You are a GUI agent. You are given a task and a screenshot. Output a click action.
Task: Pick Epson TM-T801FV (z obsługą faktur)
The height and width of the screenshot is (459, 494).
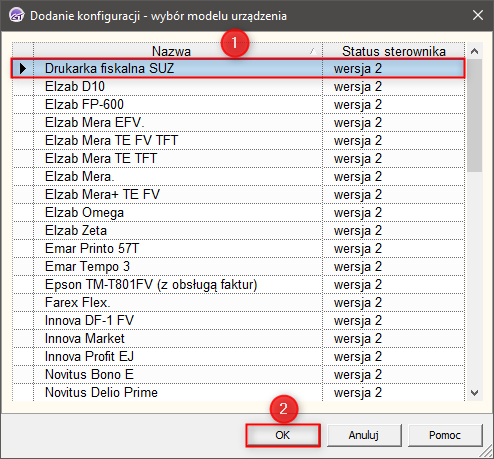[x=239, y=285]
